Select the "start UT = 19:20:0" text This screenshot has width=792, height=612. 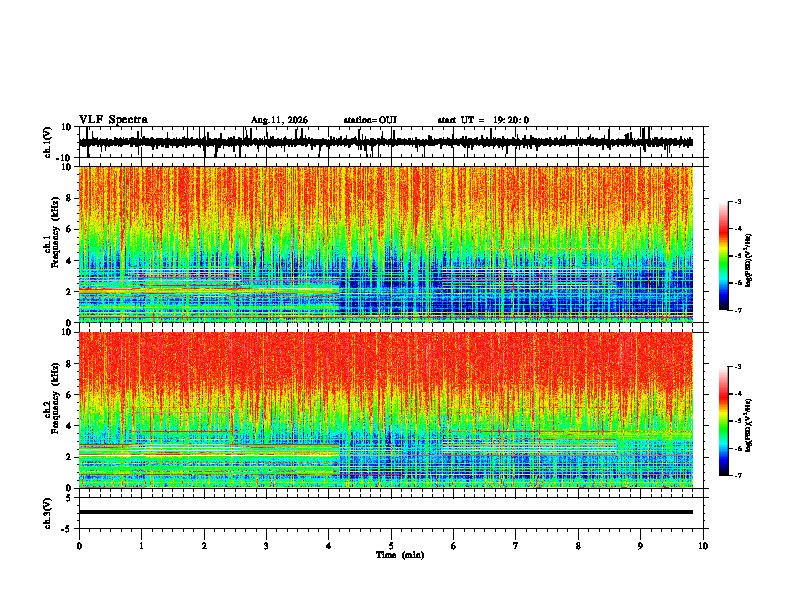tap(483, 120)
